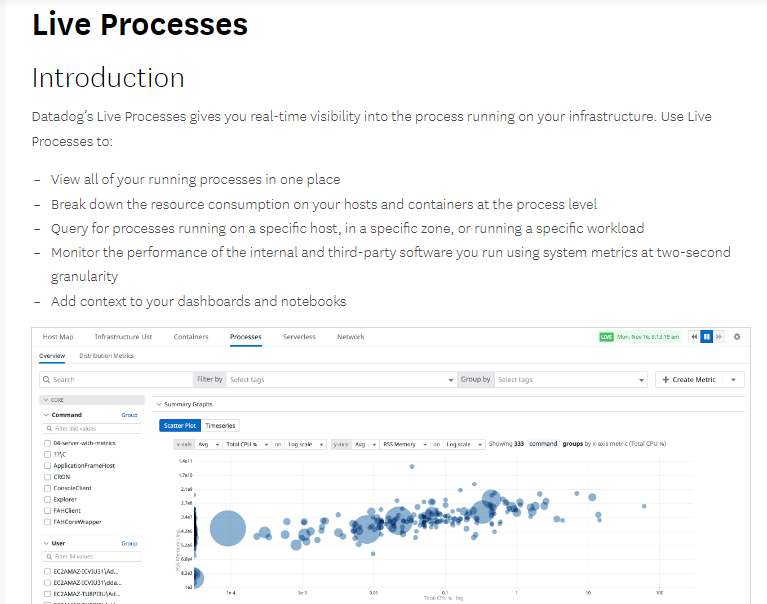Click Group link beside Command
The image size is (767, 604).
(x=129, y=415)
